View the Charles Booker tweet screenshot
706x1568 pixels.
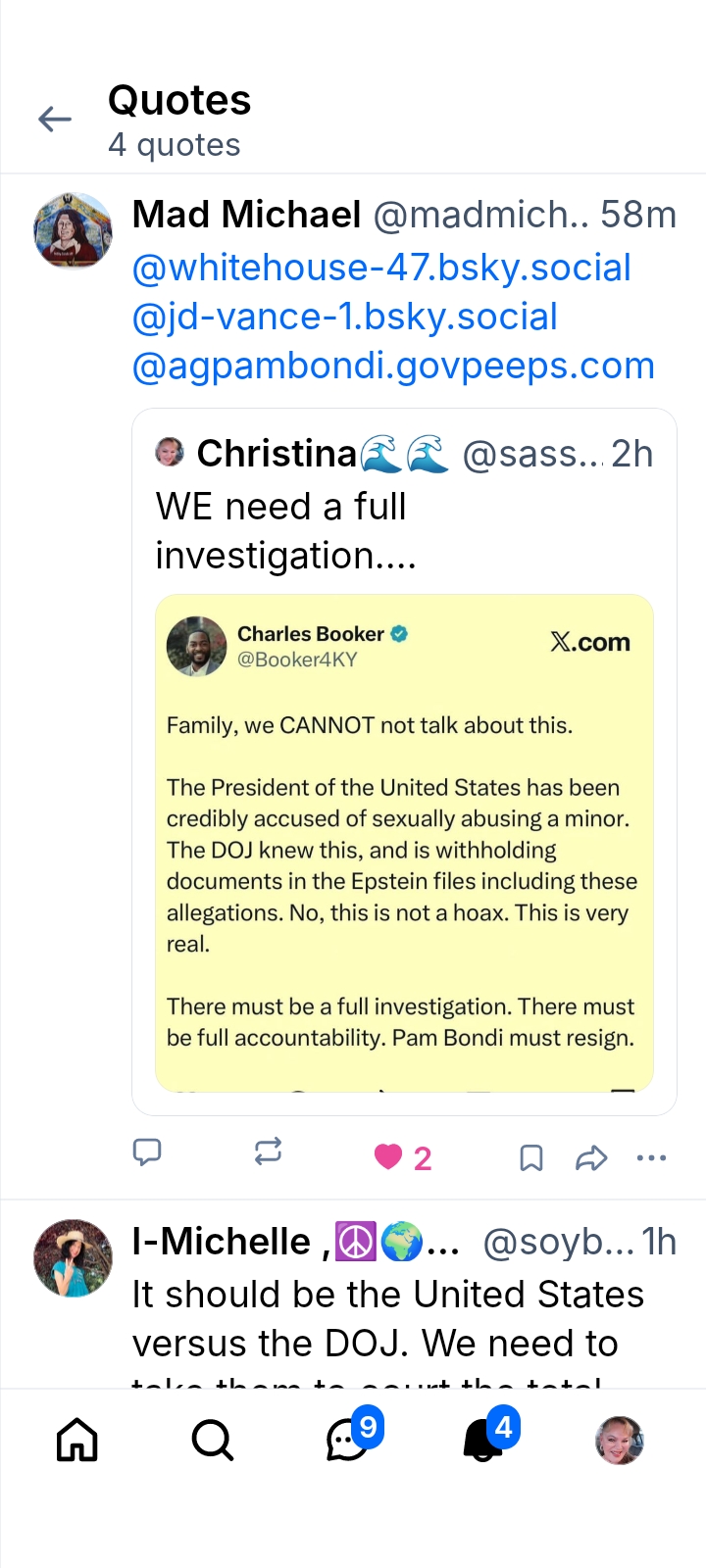coord(404,843)
